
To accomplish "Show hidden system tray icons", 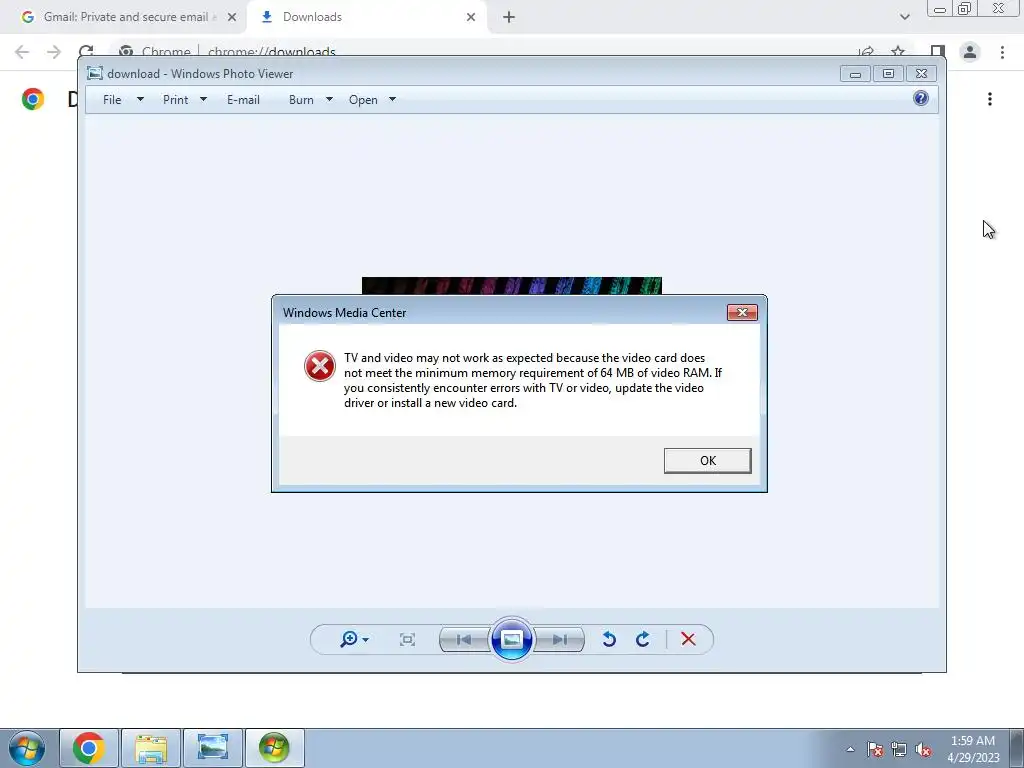I will click(x=850, y=749).
